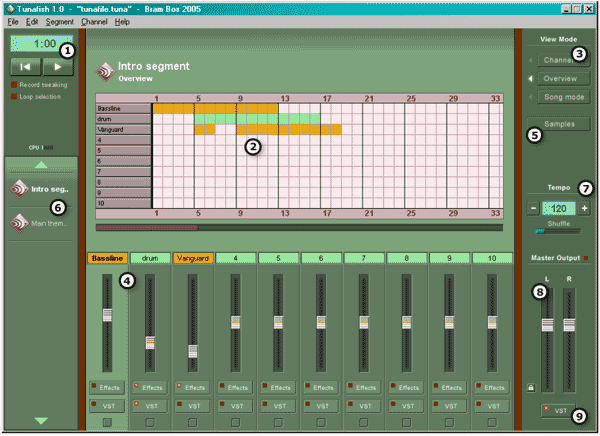Select the Vanguard channel label in mixer
Image resolution: width=600 pixels, height=436 pixels.
click(191, 258)
